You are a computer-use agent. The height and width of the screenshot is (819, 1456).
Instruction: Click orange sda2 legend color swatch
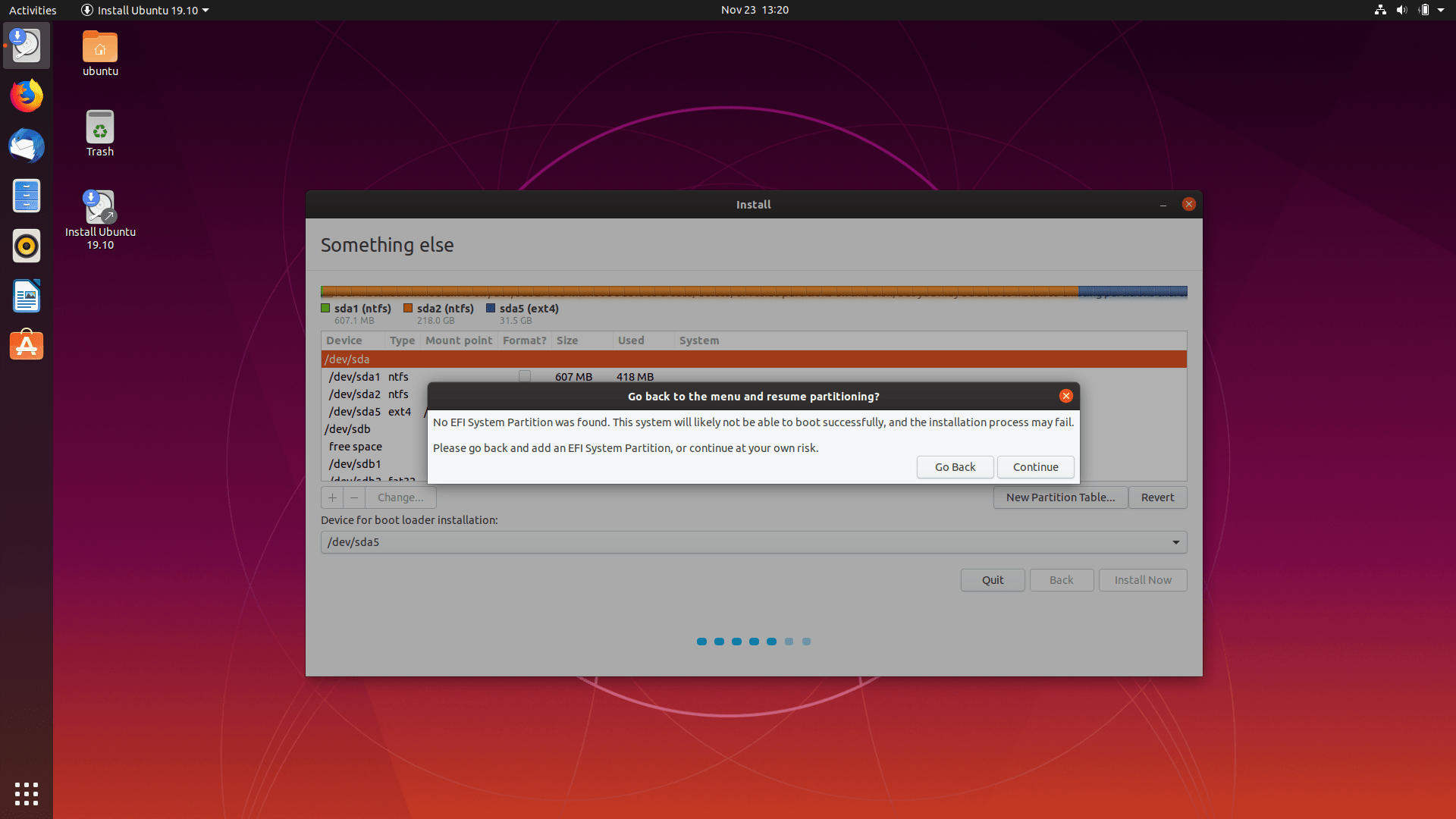408,309
